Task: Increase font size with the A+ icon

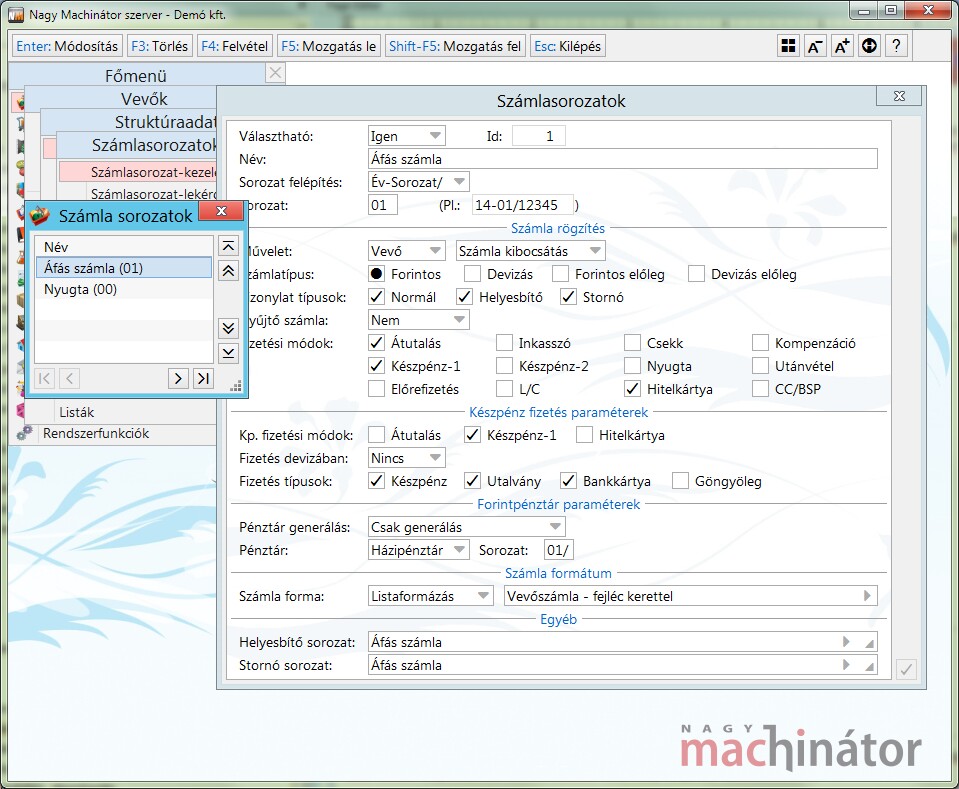Action: (842, 46)
